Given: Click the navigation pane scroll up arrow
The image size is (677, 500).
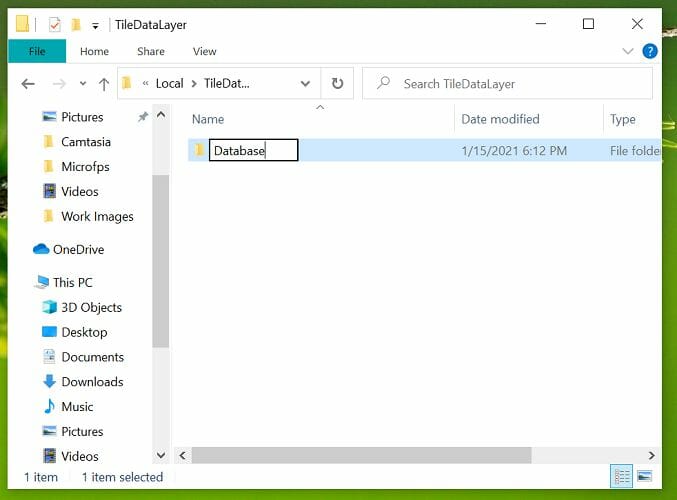Looking at the screenshot, I should pos(161,115).
